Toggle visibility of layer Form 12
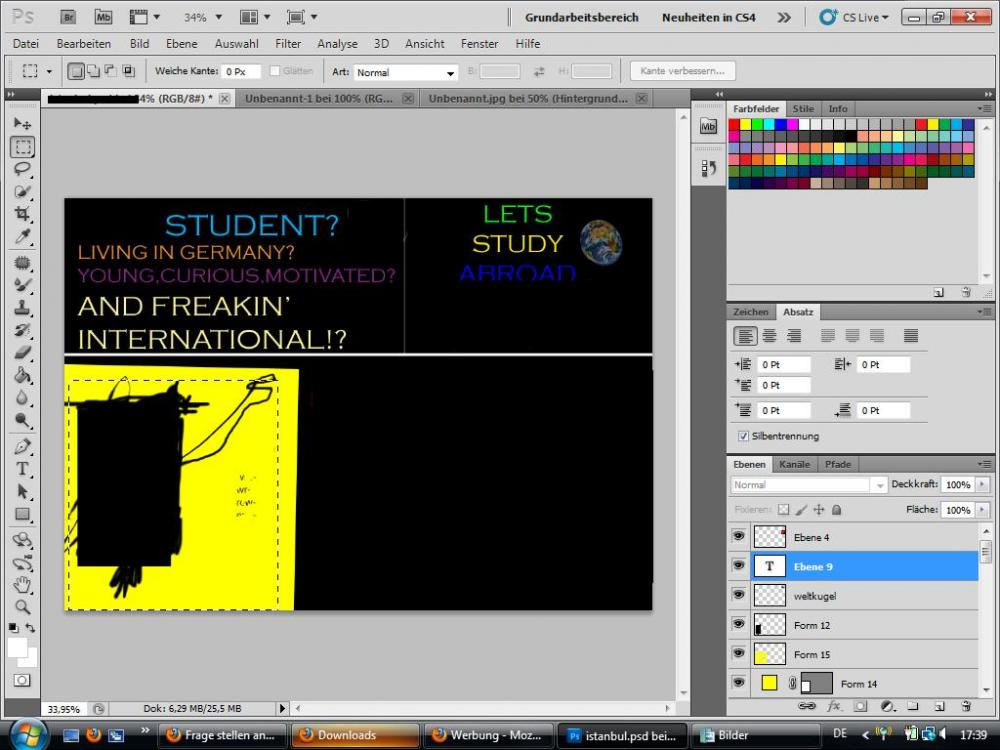This screenshot has width=1000, height=750. (x=738, y=625)
